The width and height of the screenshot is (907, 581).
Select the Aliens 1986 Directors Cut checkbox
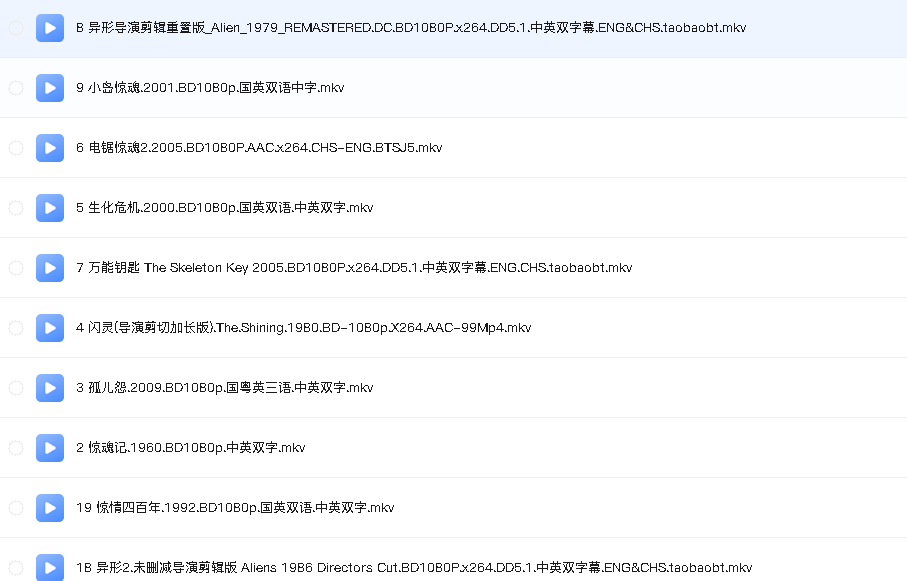[x=16, y=568]
